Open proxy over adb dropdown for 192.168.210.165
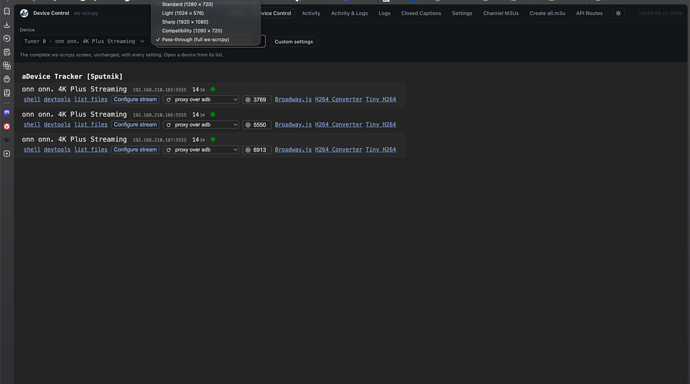 pos(201,100)
